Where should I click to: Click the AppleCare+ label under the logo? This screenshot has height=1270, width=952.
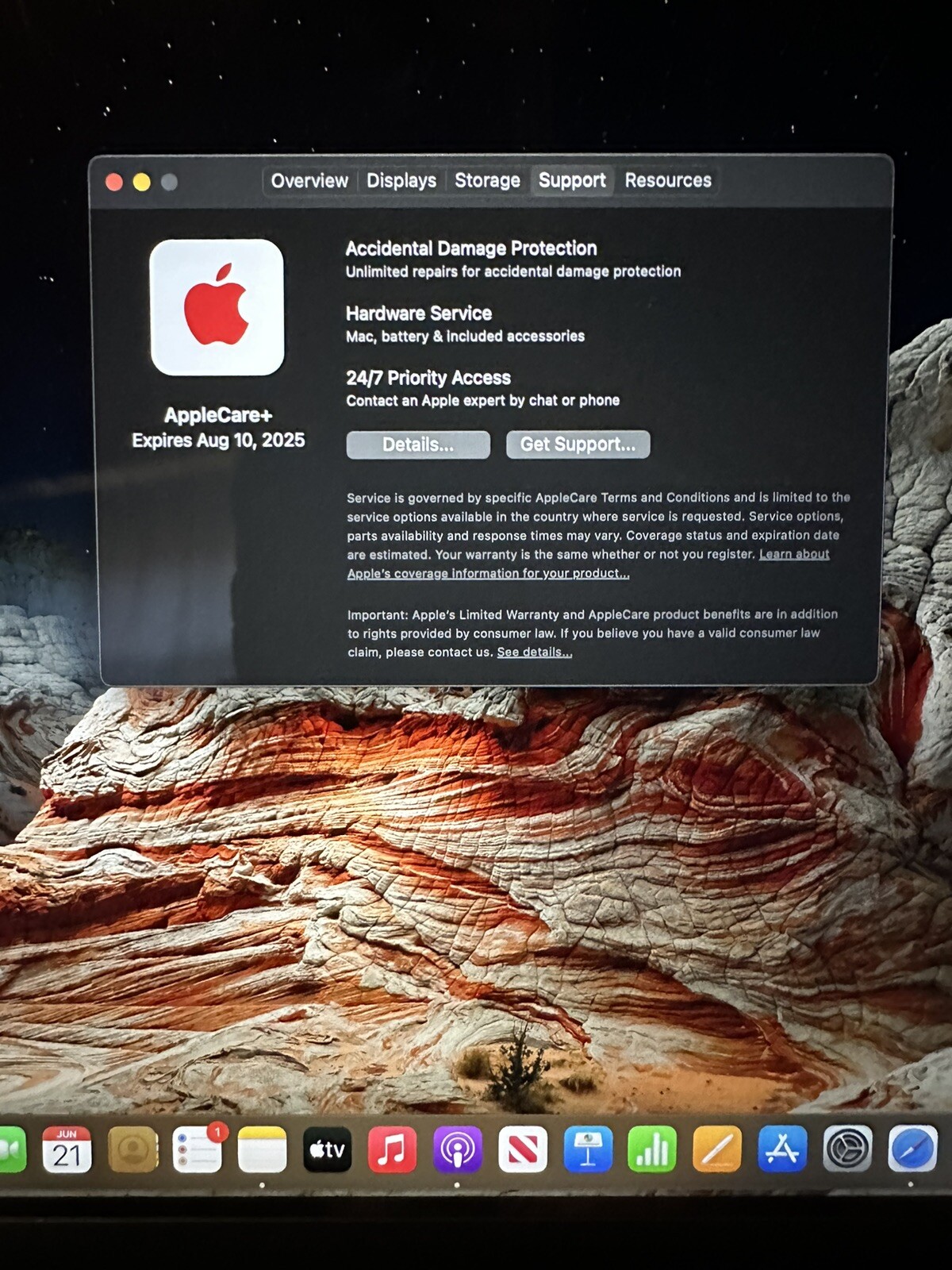[218, 415]
